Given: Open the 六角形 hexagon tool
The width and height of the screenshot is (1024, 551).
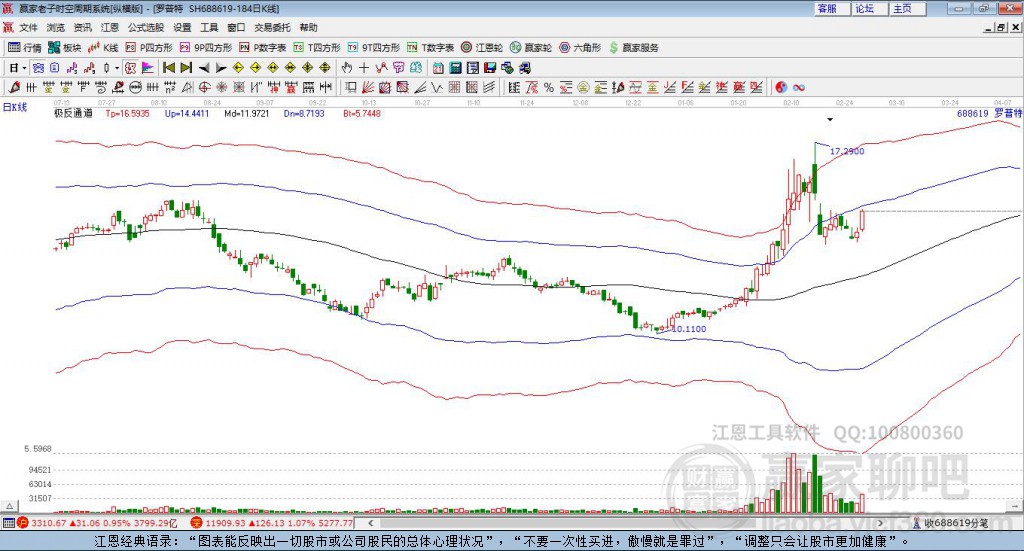Looking at the screenshot, I should (580, 48).
